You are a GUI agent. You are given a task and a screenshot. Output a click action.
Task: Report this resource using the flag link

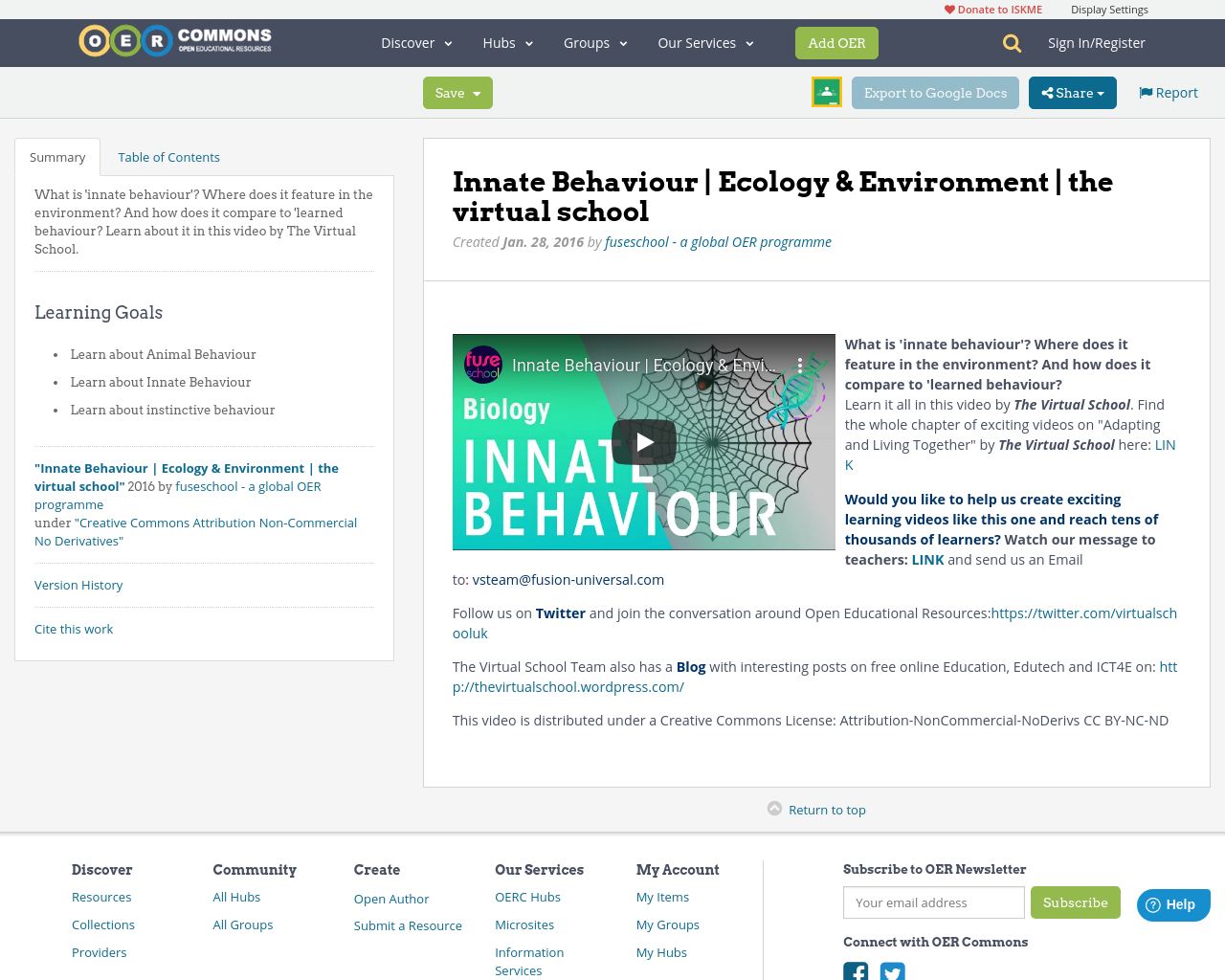click(x=1168, y=93)
